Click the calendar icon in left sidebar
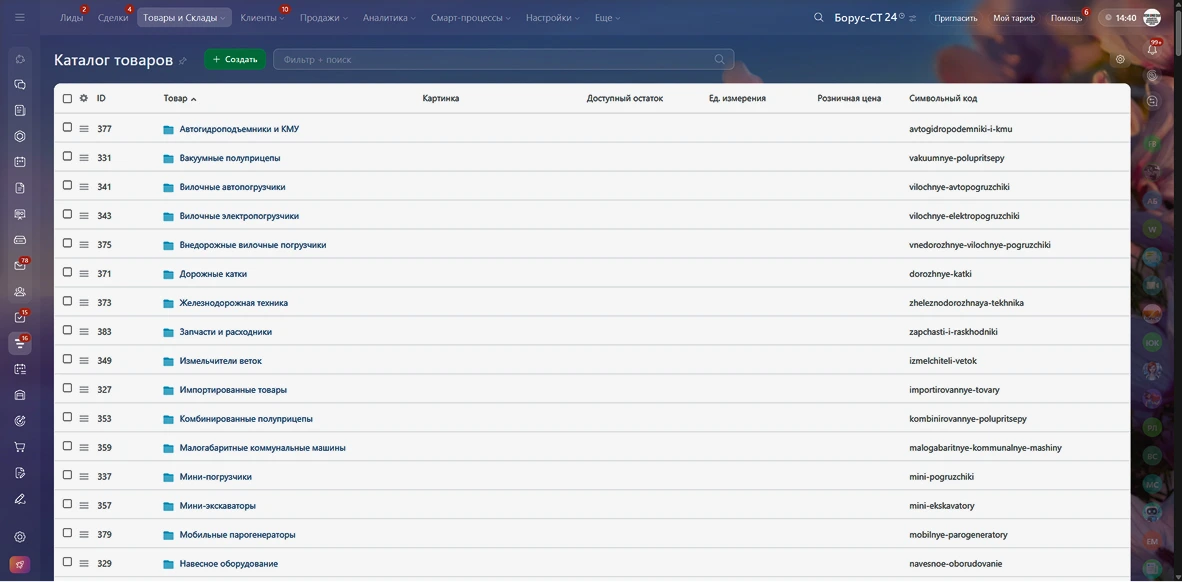Image resolution: width=1183 pixels, height=582 pixels. (20, 162)
